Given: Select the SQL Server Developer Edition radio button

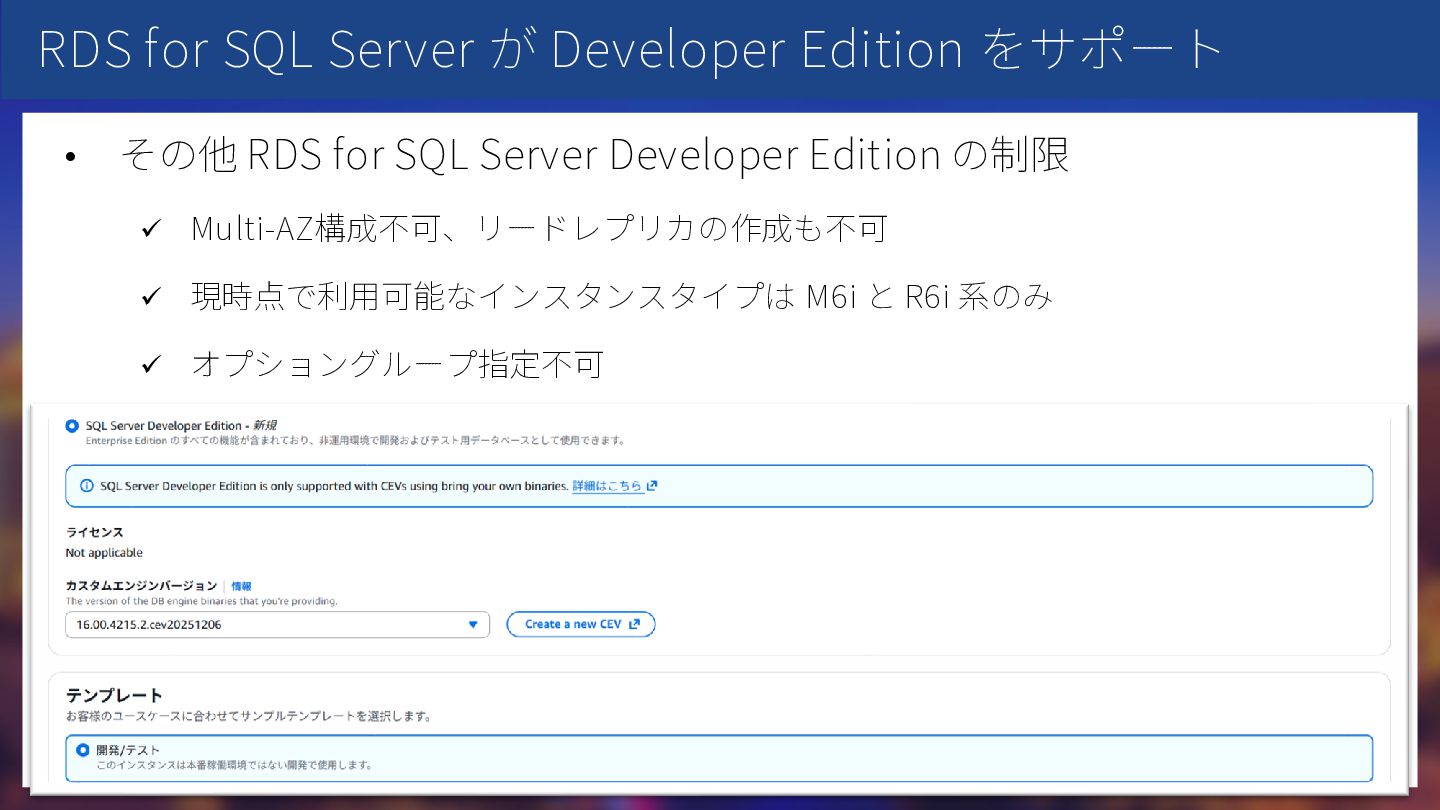Looking at the screenshot, I should point(71,426).
